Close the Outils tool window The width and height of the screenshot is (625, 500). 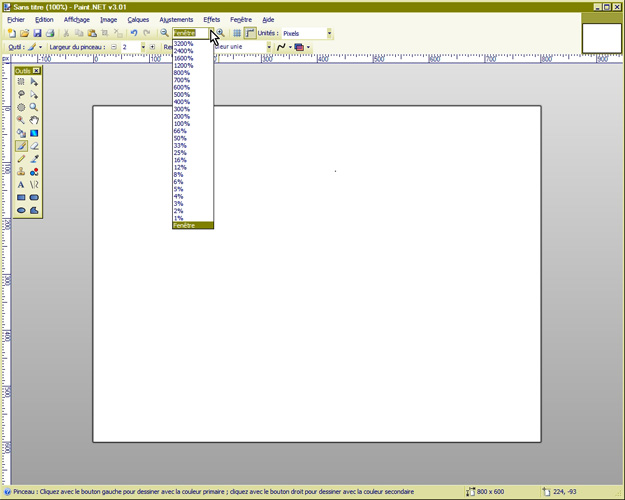pyautogui.click(x=36, y=71)
